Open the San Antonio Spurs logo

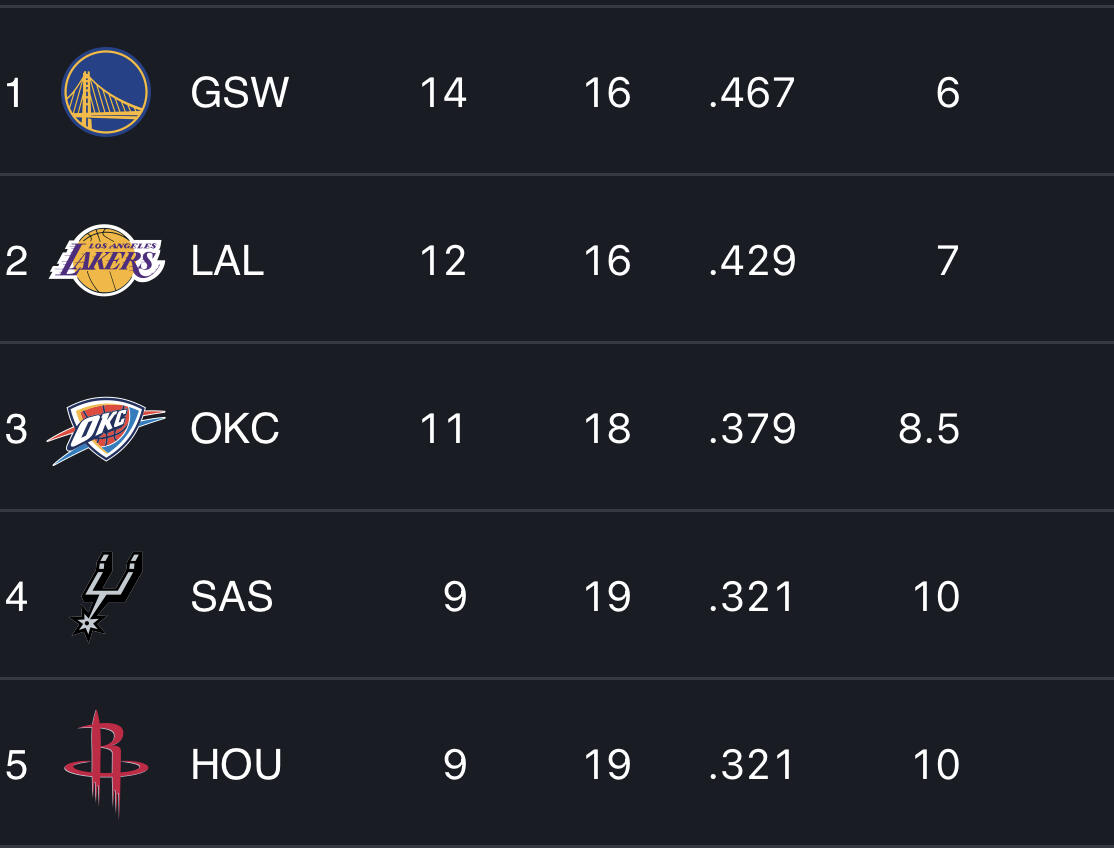[107, 596]
